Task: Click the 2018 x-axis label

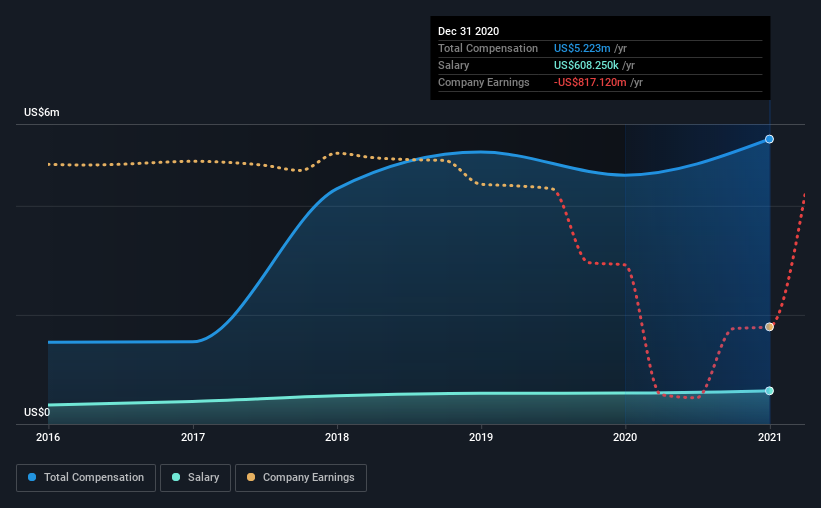Action: pyautogui.click(x=337, y=437)
